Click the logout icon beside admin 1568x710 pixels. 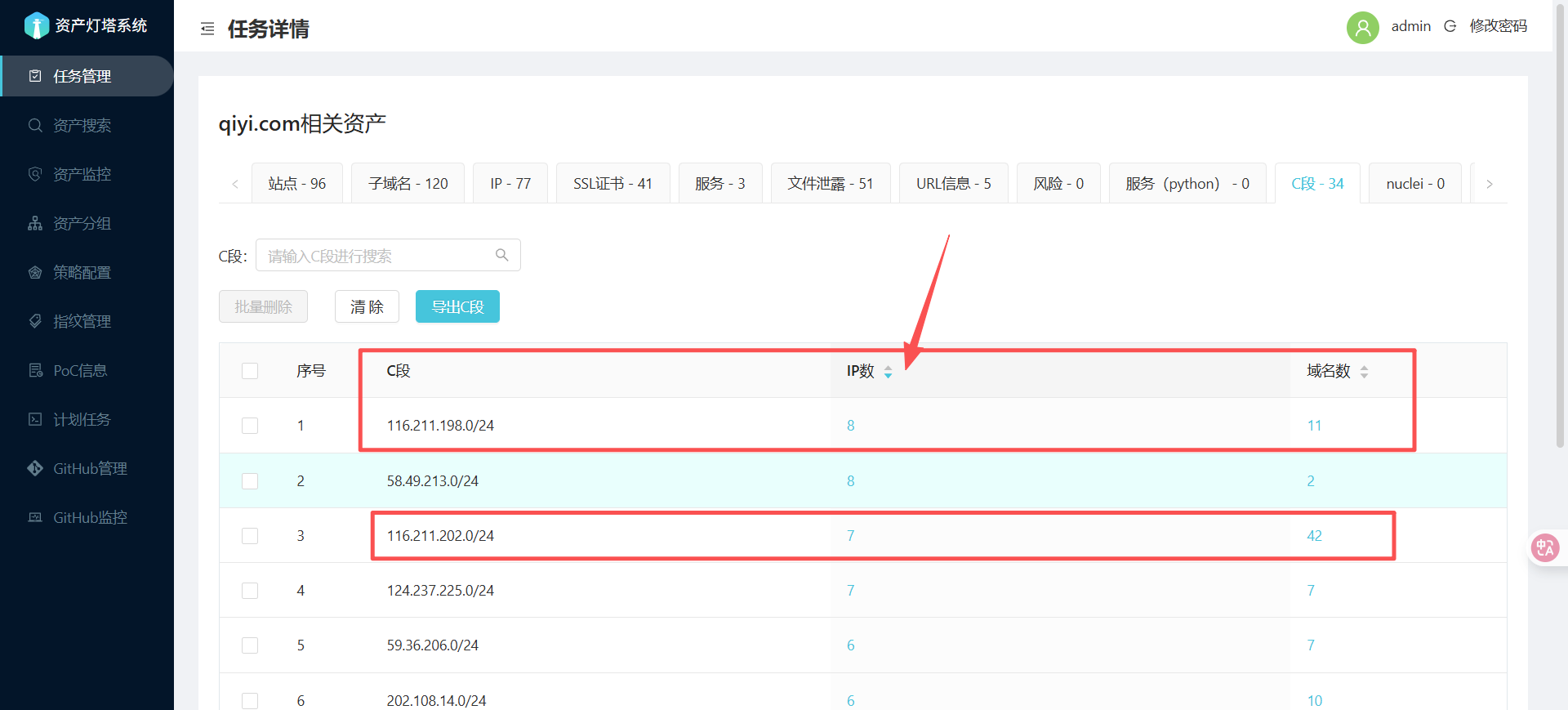coord(1450,26)
